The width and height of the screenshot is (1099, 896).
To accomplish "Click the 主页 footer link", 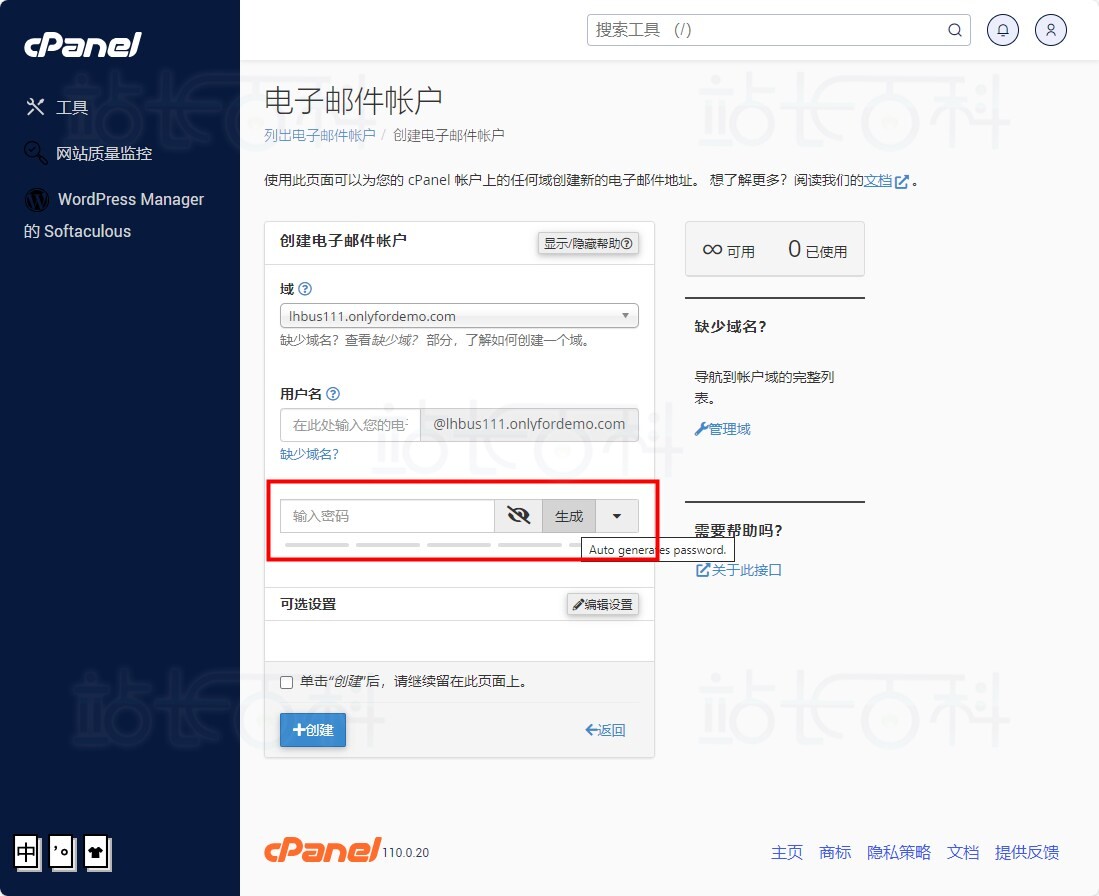I will pos(786,853).
